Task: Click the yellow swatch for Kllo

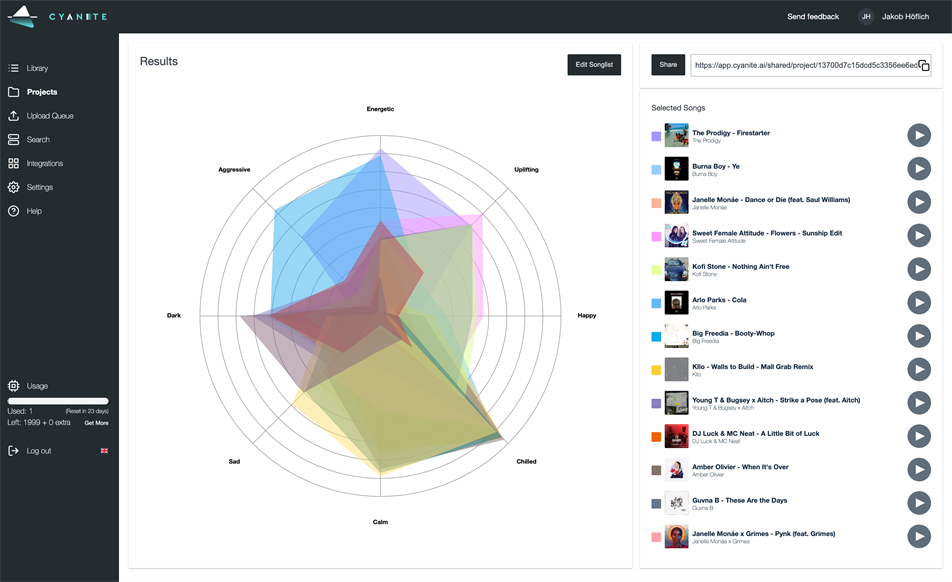Action: 656,370
